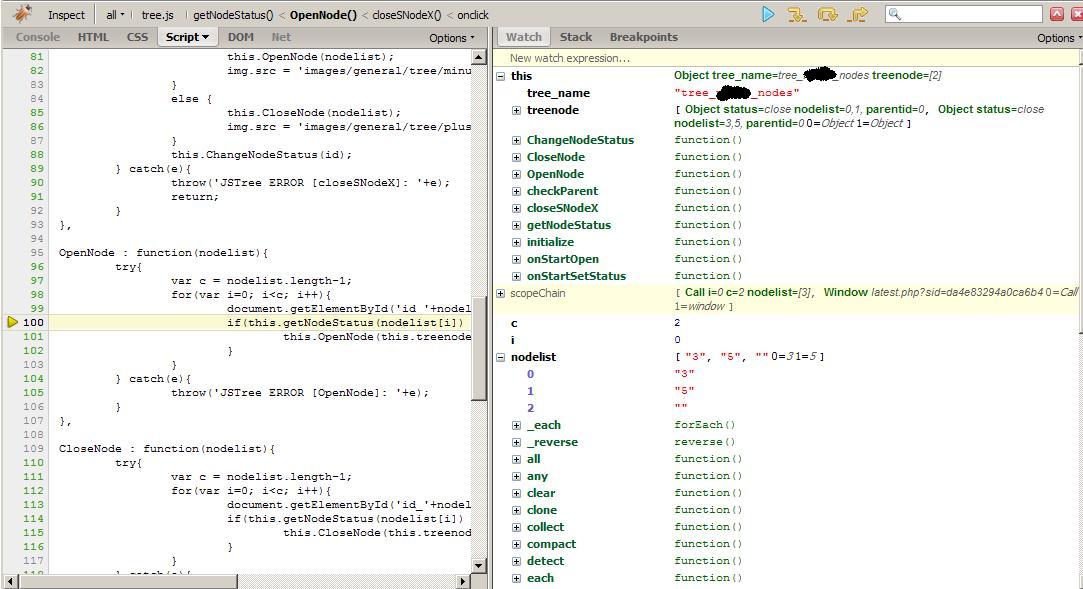The width and height of the screenshot is (1083, 589).
Task: Collapse the 'this' object in Watch
Action: 501,76
